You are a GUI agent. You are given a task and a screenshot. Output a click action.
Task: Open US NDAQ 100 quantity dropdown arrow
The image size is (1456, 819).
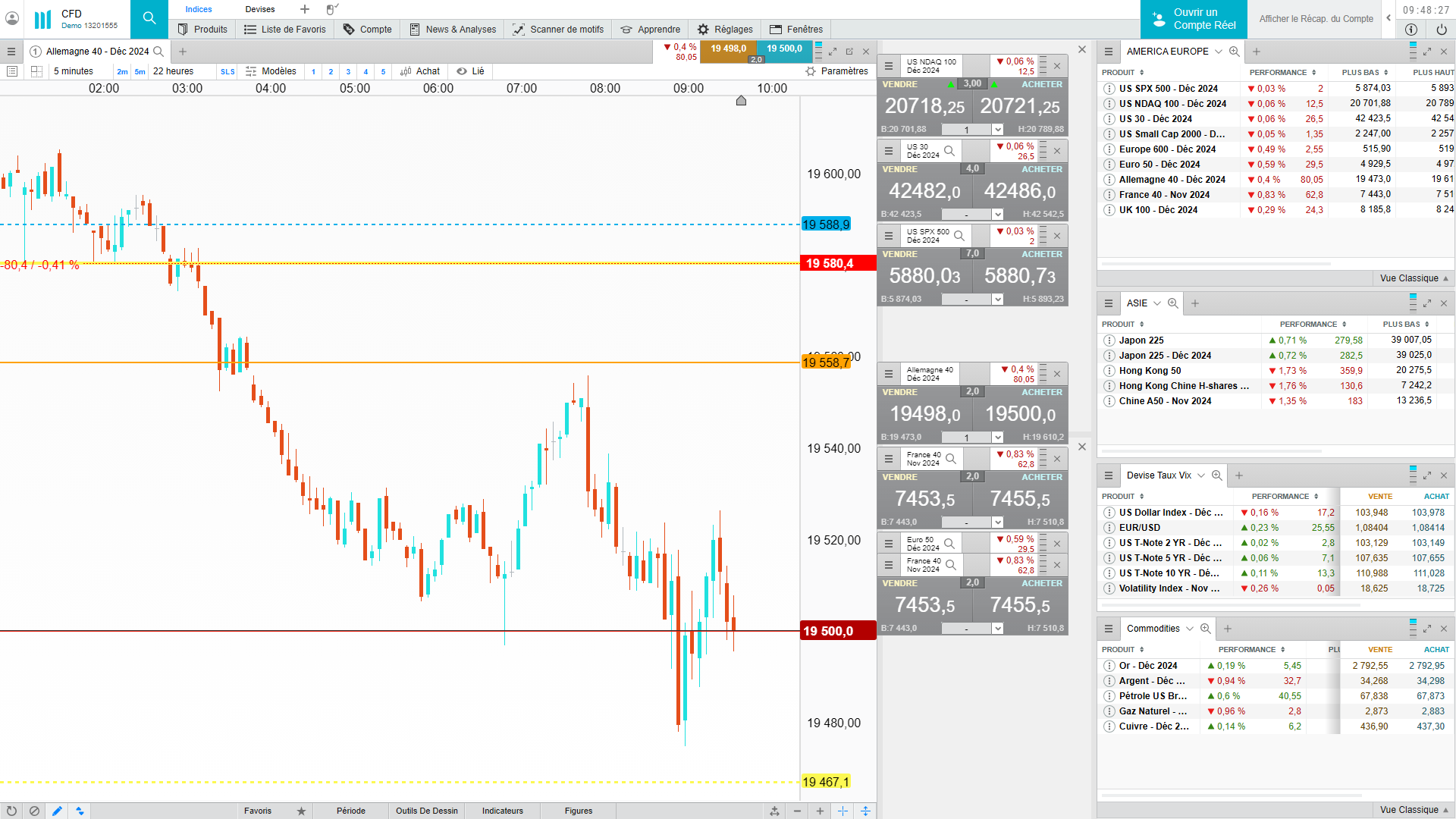click(x=997, y=130)
